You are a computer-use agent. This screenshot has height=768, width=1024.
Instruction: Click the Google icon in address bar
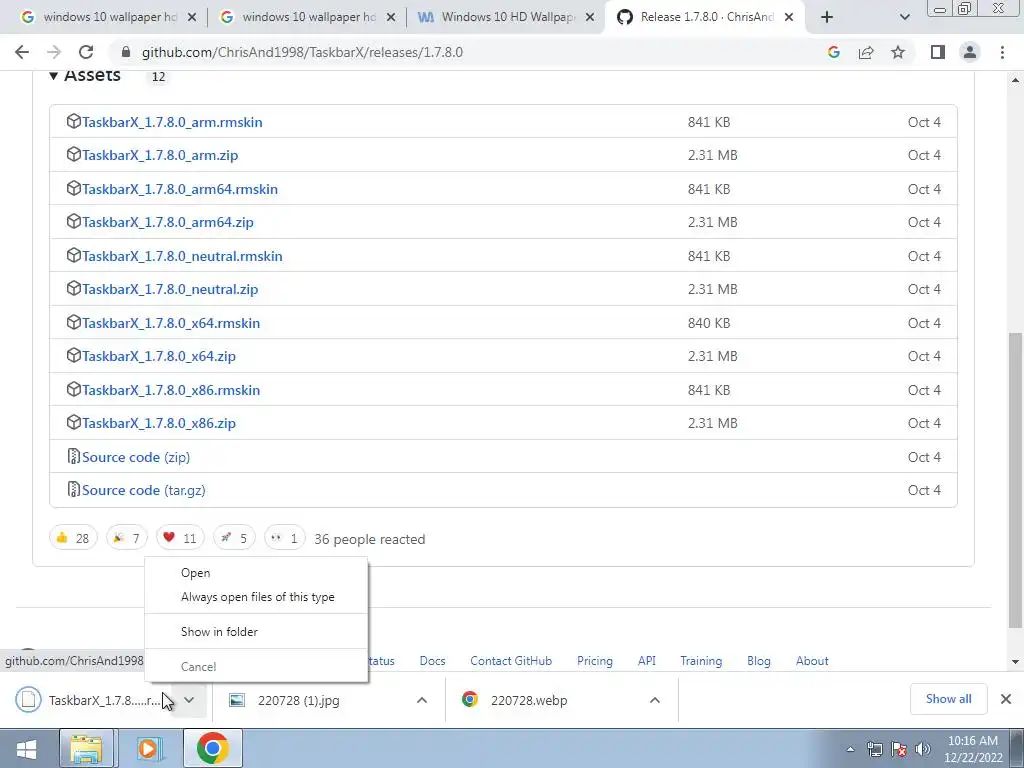tap(833, 52)
